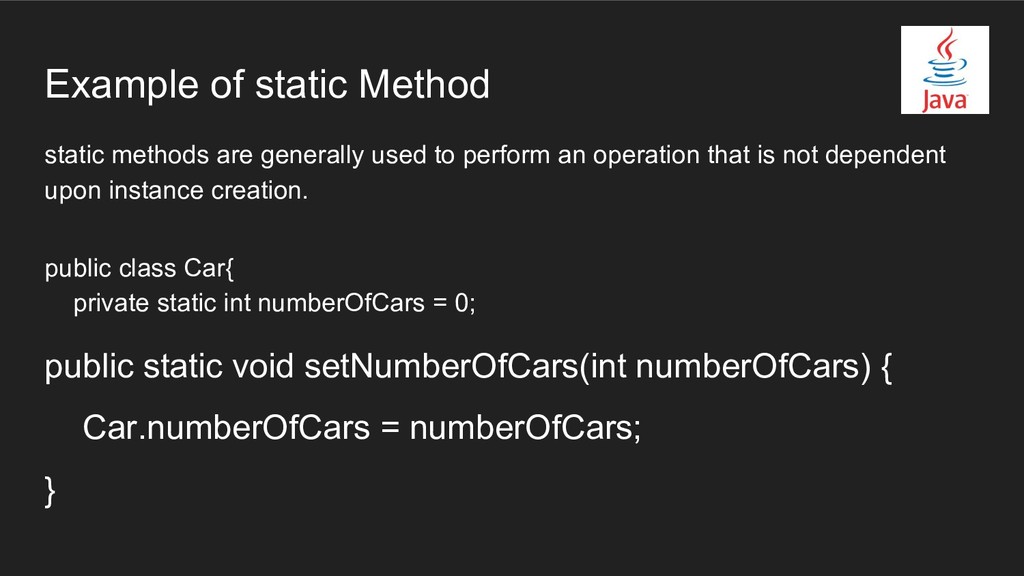Click the opening brace after the method signature
Screen dimensions: 1024x576
pyautogui.click(x=886, y=368)
